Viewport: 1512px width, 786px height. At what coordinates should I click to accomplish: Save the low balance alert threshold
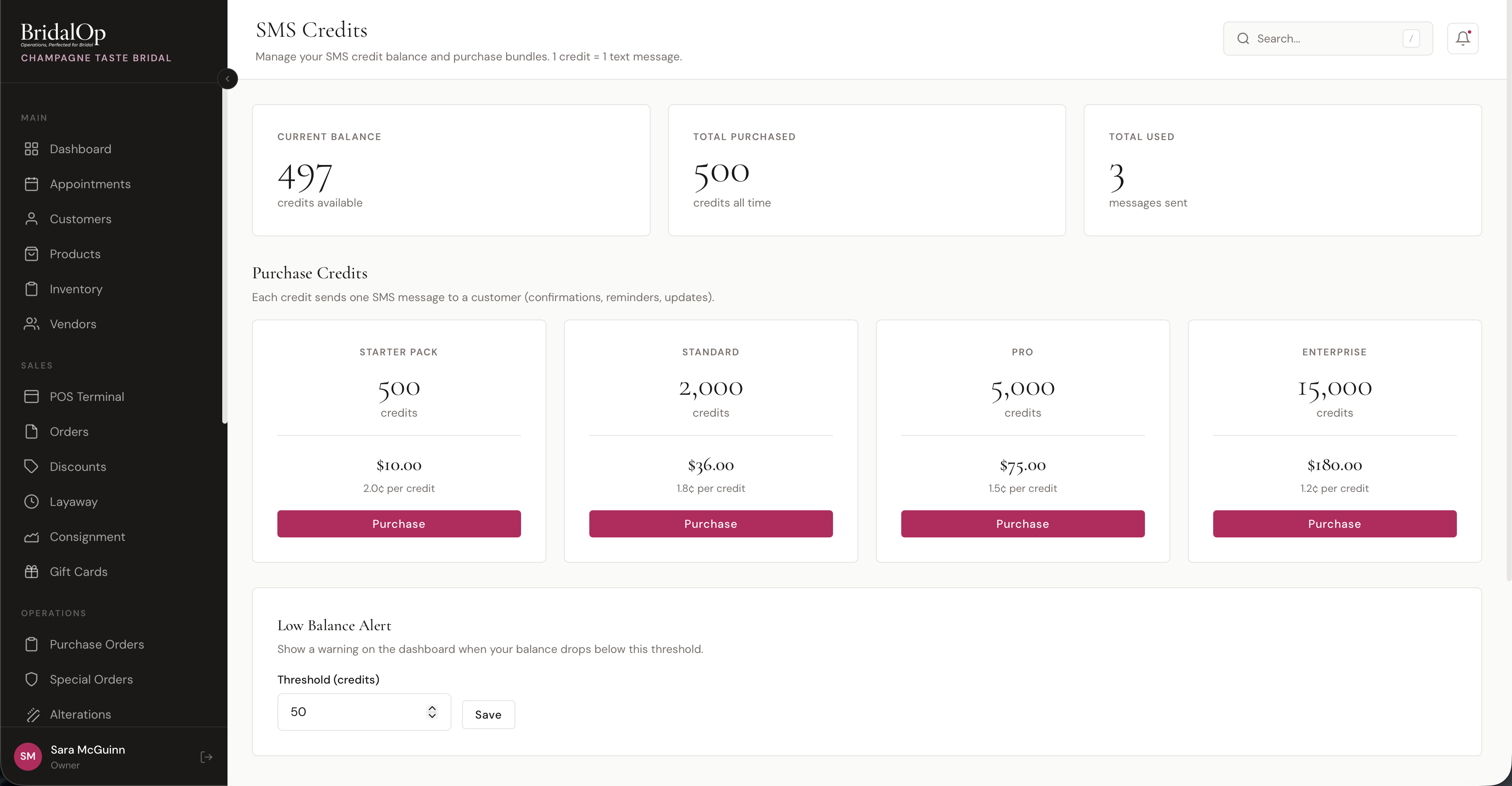488,714
